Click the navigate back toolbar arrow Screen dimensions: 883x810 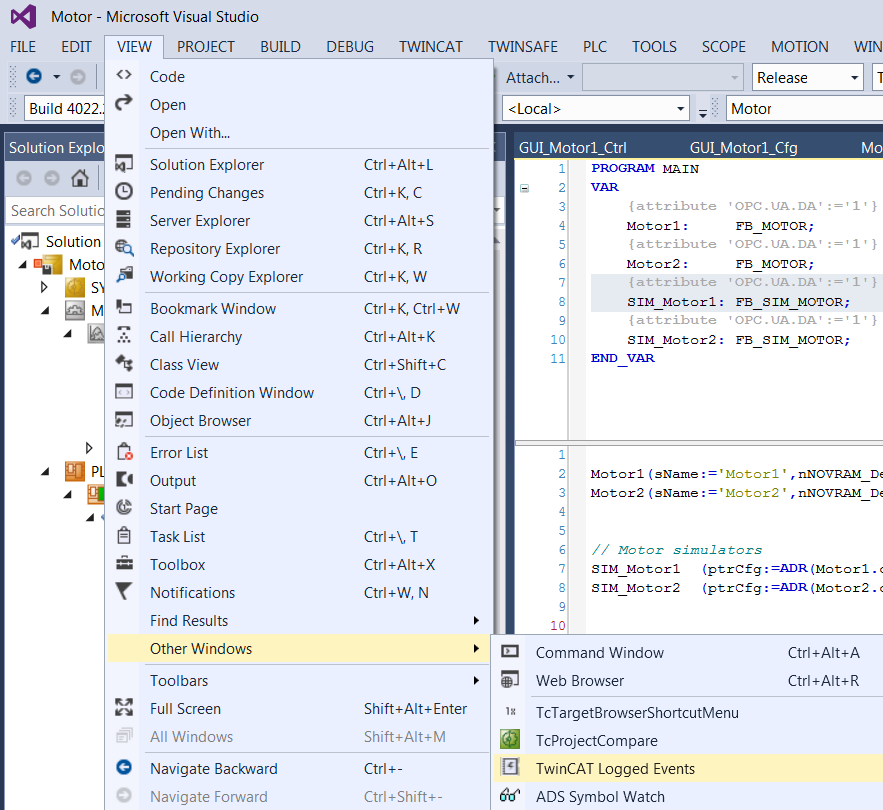34,77
